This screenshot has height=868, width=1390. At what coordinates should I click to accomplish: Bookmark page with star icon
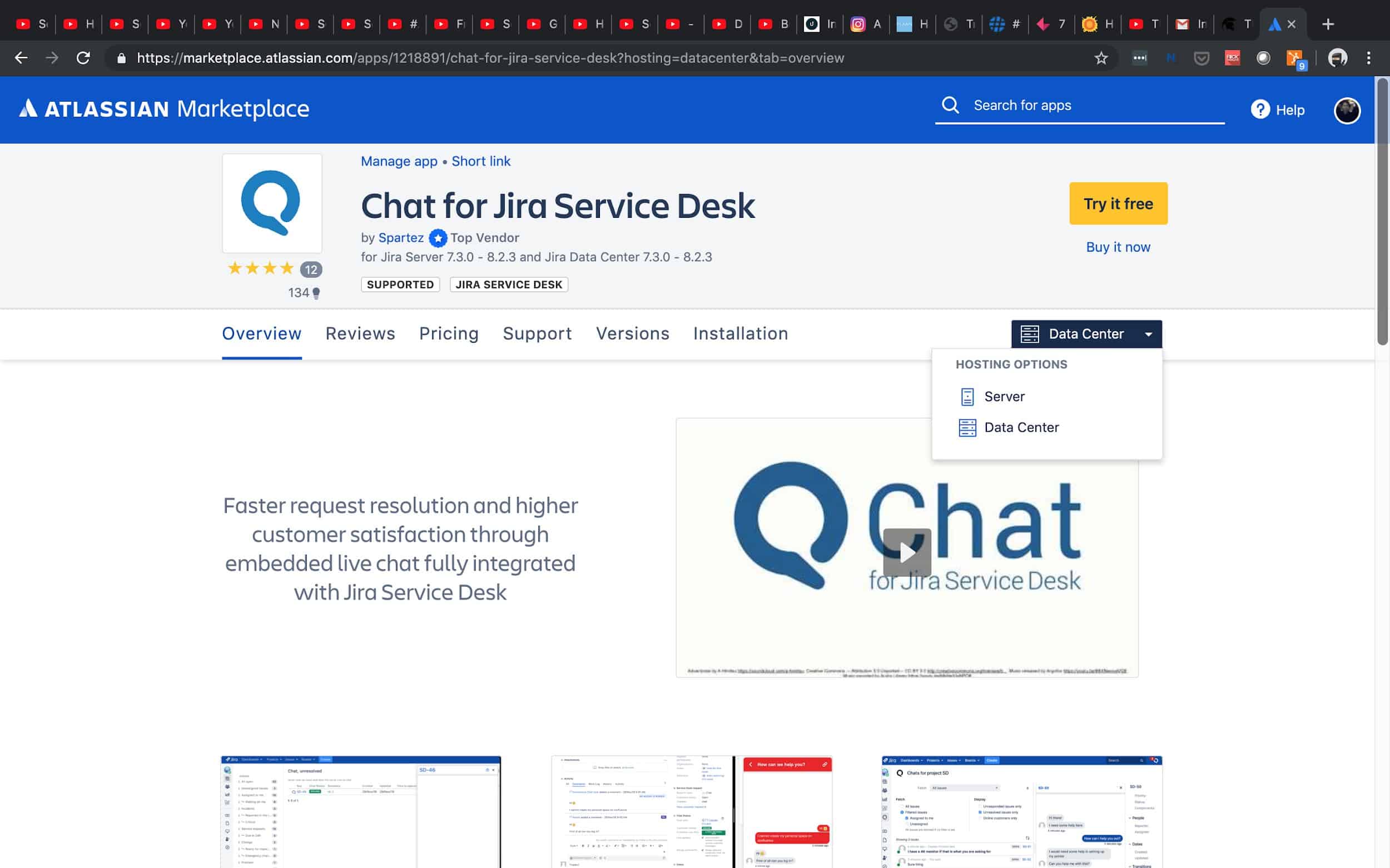coord(1100,58)
